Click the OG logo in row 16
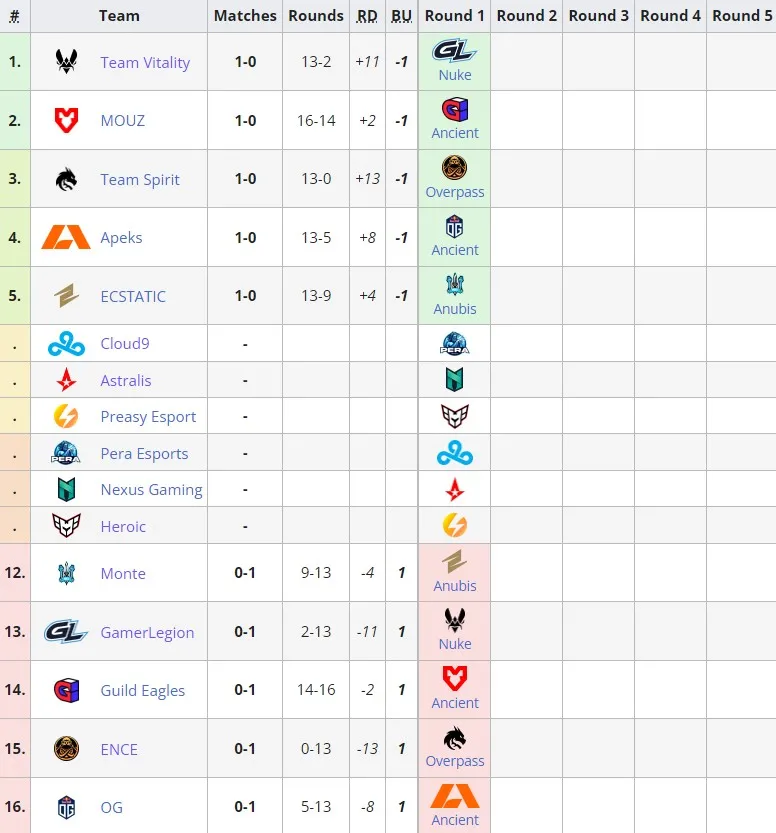 coord(66,807)
